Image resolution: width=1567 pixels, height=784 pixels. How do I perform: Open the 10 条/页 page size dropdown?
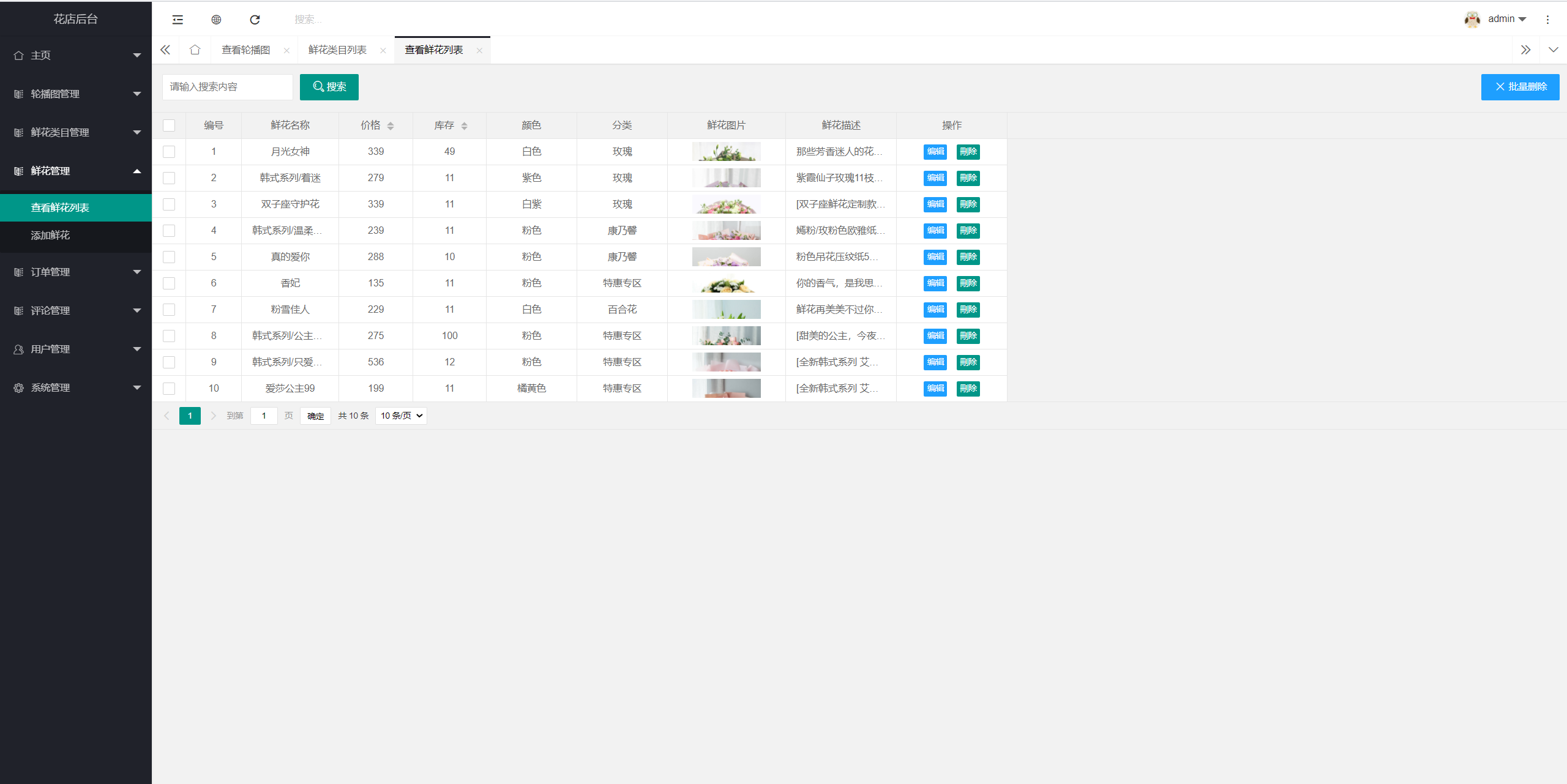pos(401,416)
